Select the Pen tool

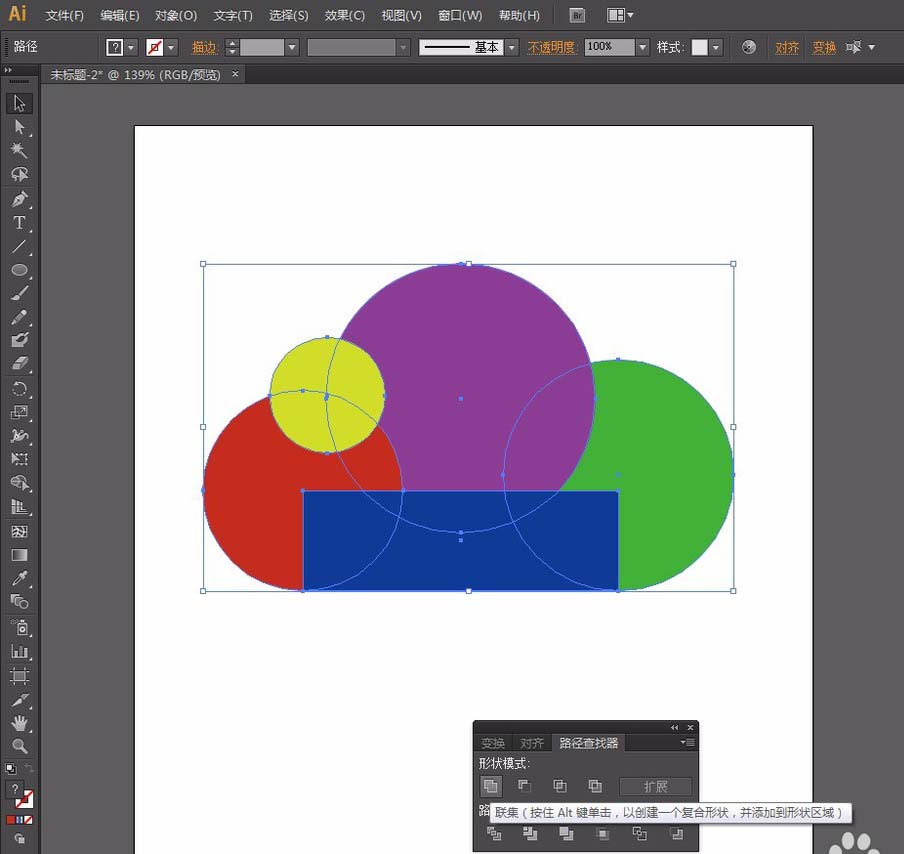tap(20, 199)
